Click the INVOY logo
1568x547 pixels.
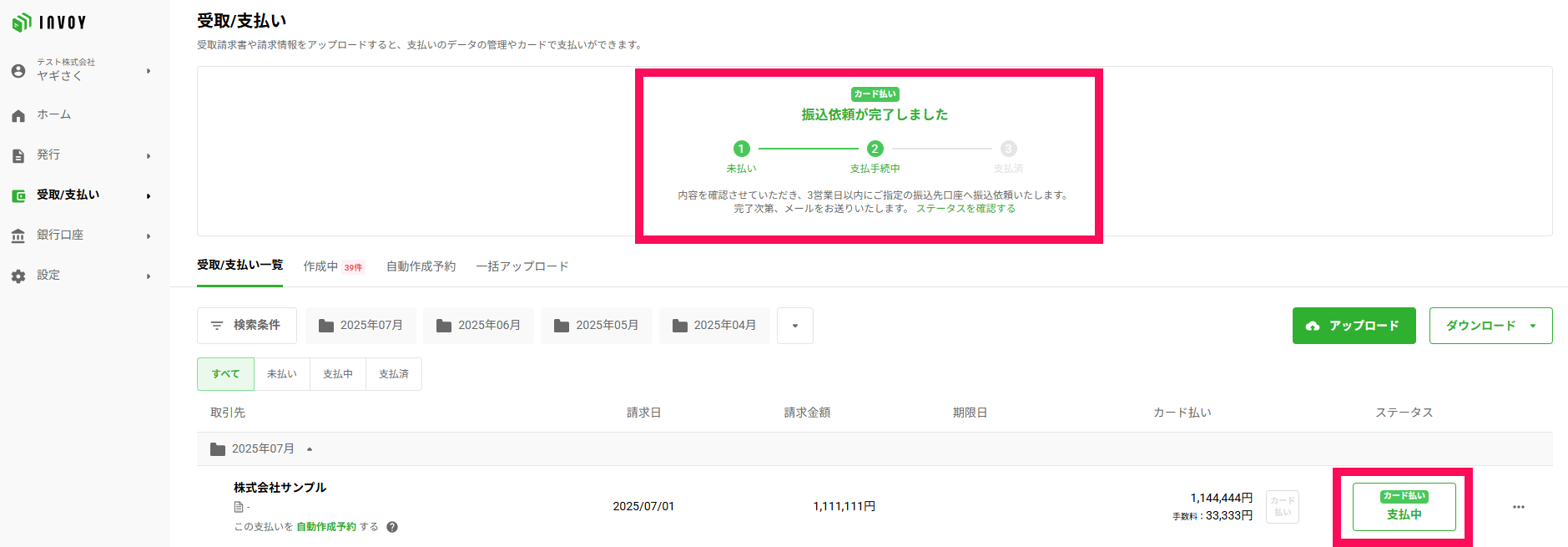coord(48,23)
